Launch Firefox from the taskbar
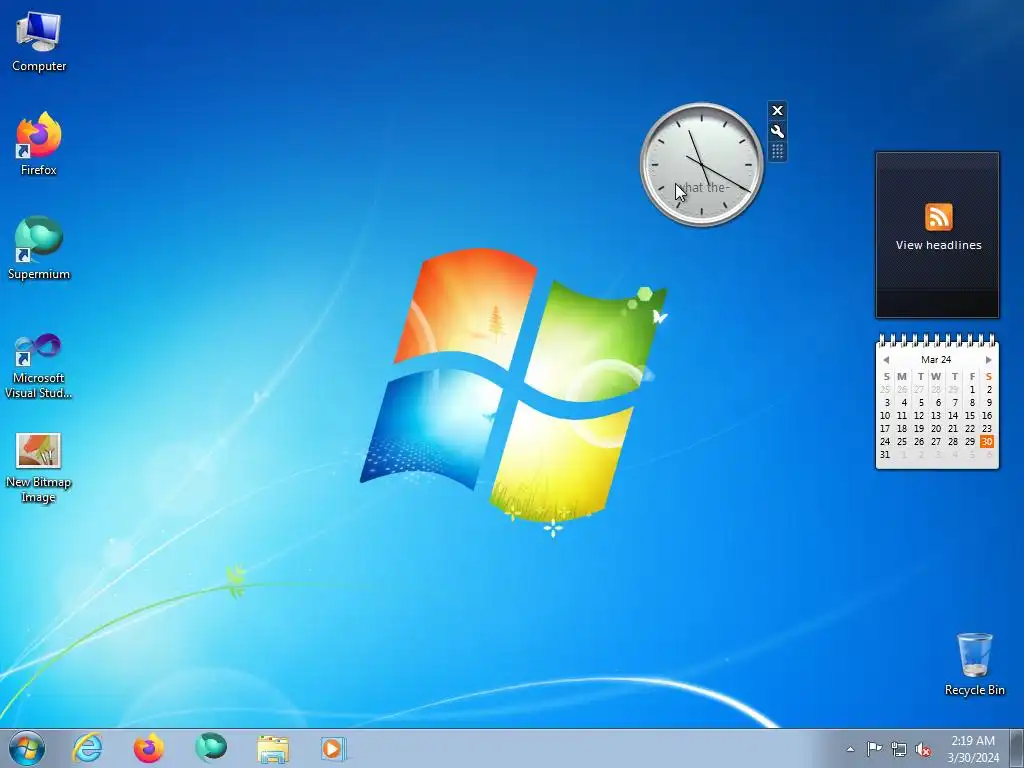Image resolution: width=1024 pixels, height=768 pixels. tap(148, 748)
